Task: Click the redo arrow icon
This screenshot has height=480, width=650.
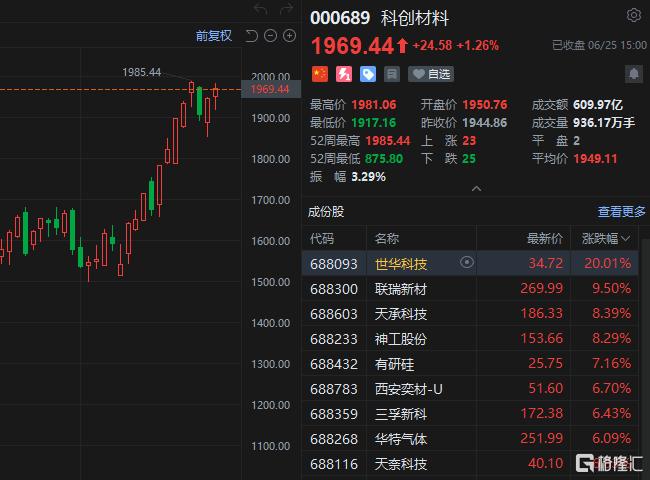Action: 286,9
